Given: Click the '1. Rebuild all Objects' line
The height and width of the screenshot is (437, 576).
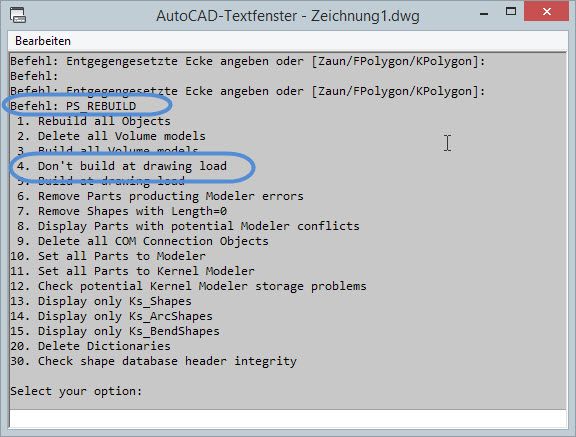Looking at the screenshot, I should coord(94,121).
